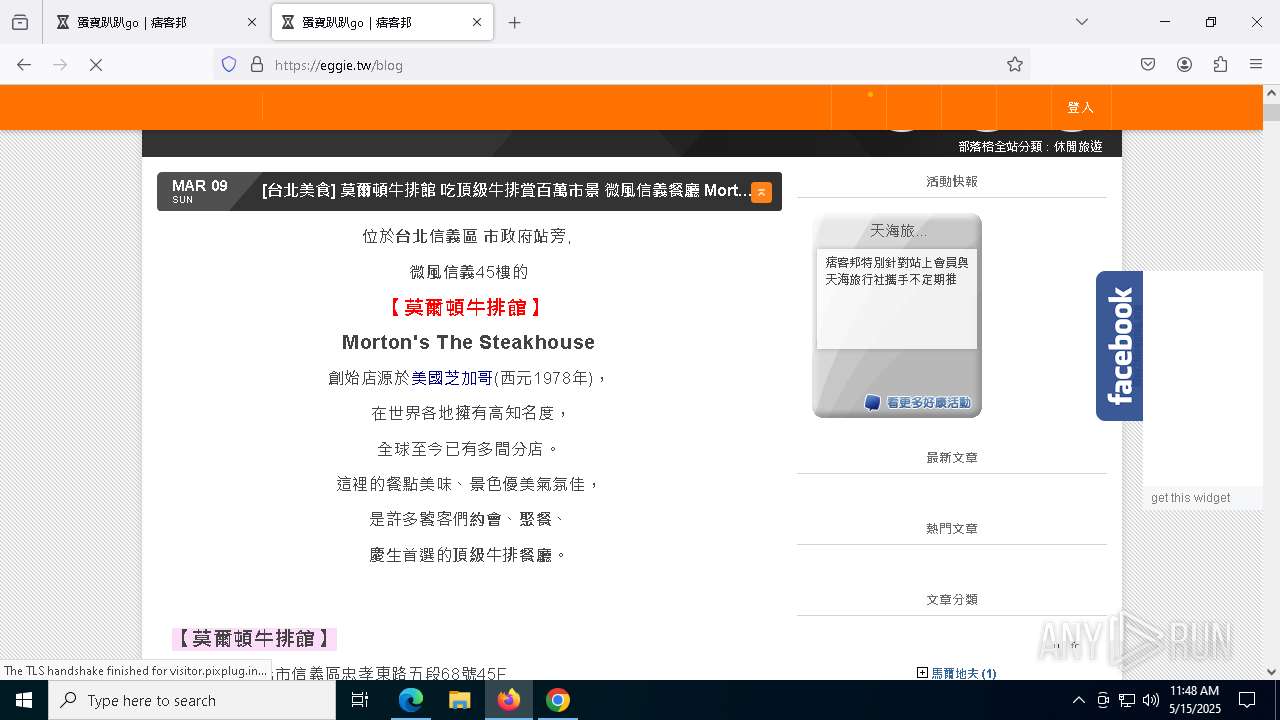Image resolution: width=1280 pixels, height=720 pixels.
Task: Click the MAR 09 date badge
Action: click(x=199, y=191)
